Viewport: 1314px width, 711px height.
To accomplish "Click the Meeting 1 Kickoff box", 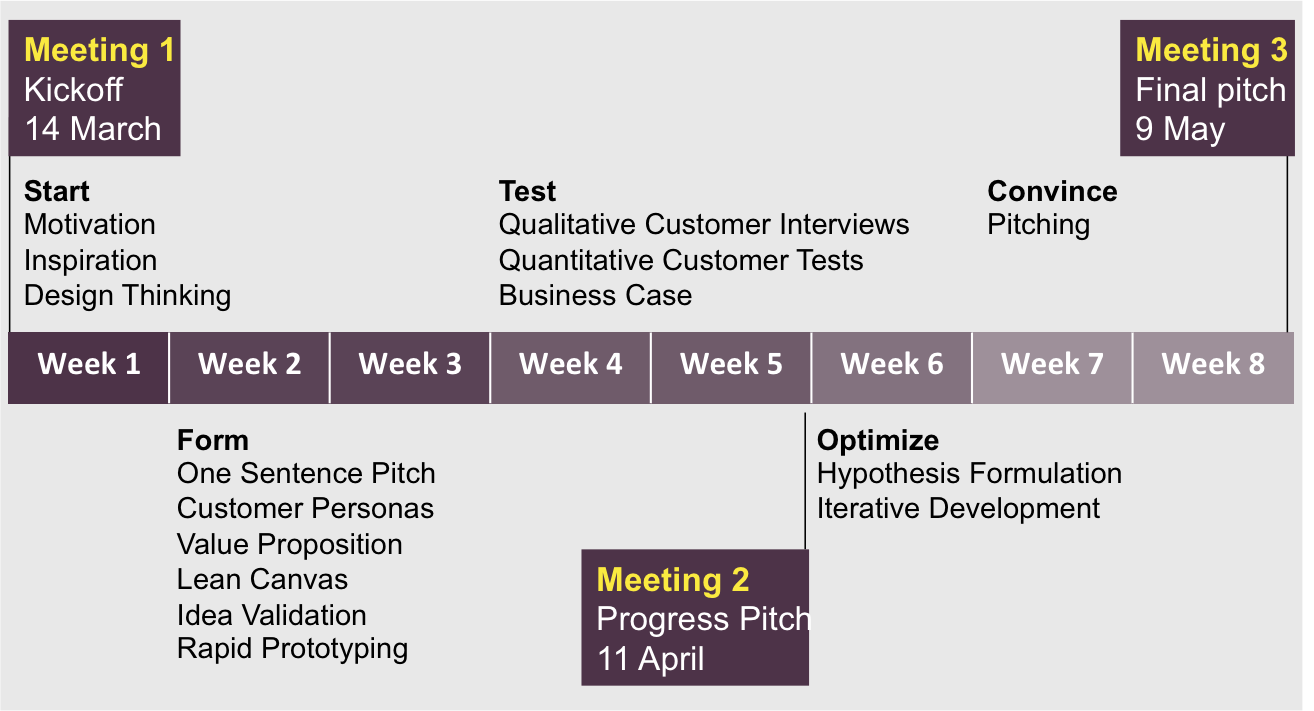I will point(94,89).
